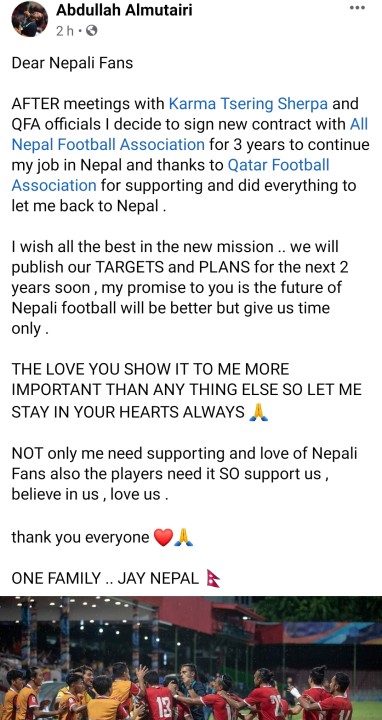Open the attached team celebration photo
Image resolution: width=382 pixels, height=720 pixels.
click(x=191, y=658)
